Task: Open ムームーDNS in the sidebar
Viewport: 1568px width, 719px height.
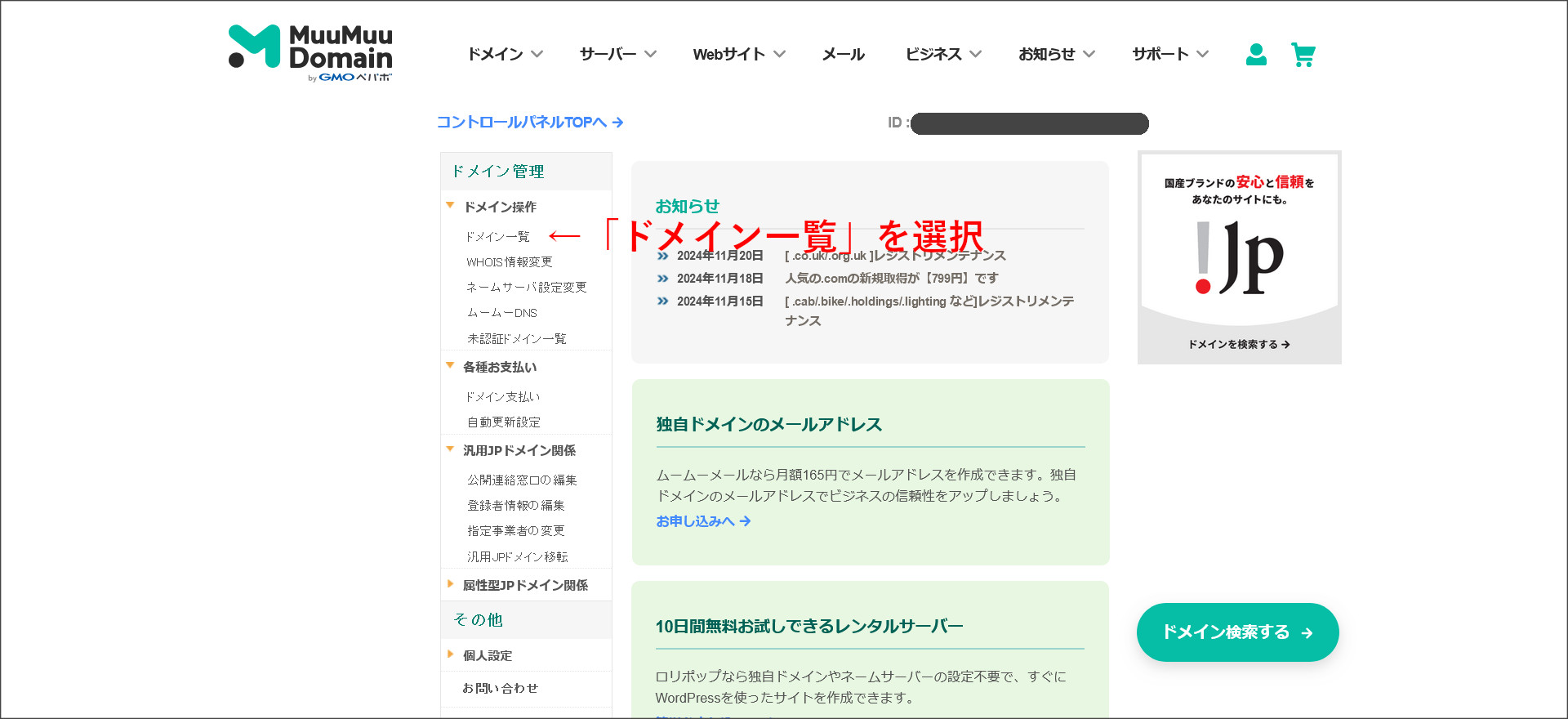Action: click(x=502, y=313)
